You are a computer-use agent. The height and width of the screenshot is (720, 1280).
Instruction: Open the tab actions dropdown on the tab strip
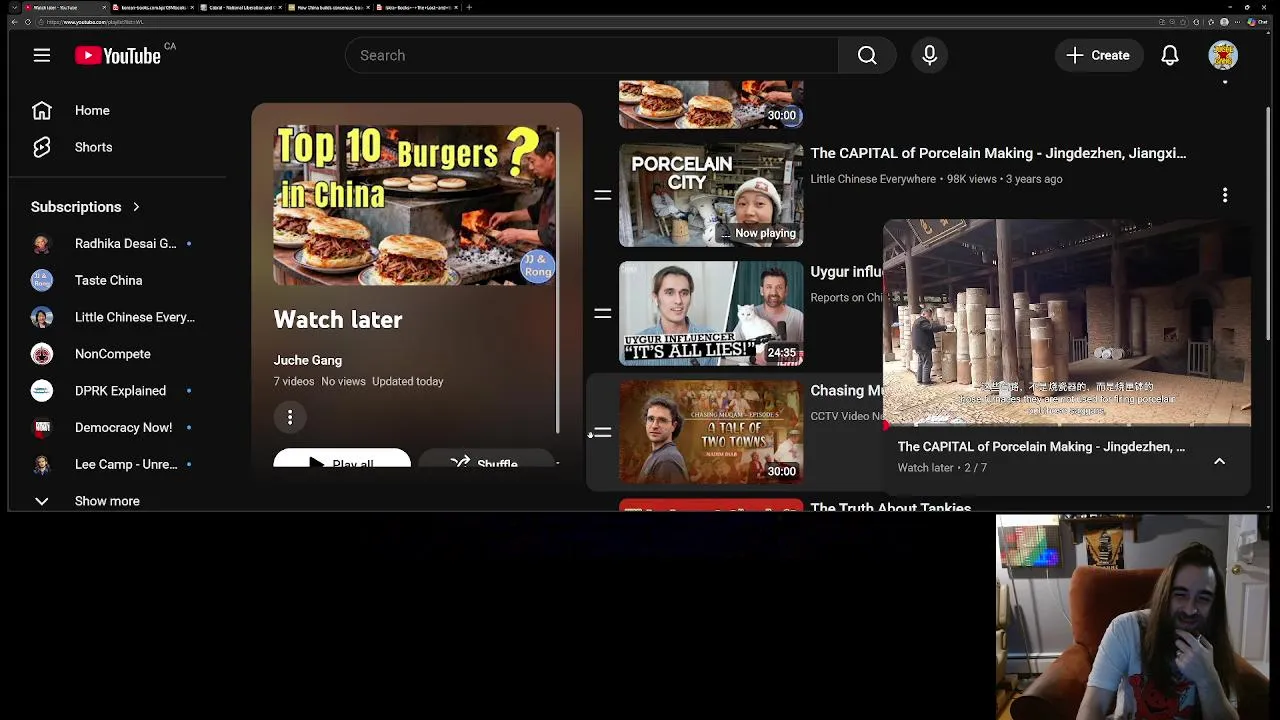(15, 7)
